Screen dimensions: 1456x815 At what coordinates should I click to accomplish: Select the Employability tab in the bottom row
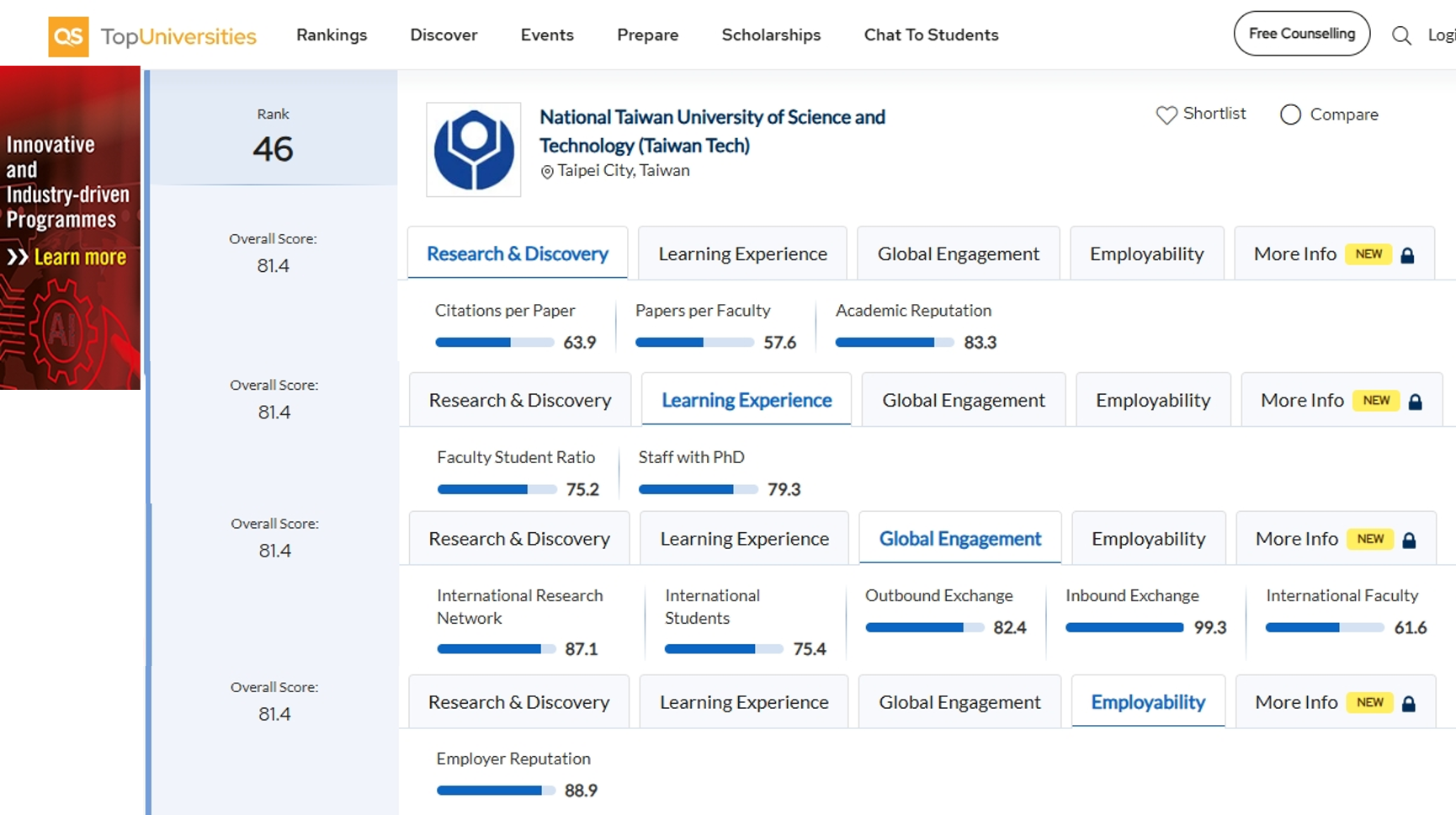pyautogui.click(x=1148, y=701)
